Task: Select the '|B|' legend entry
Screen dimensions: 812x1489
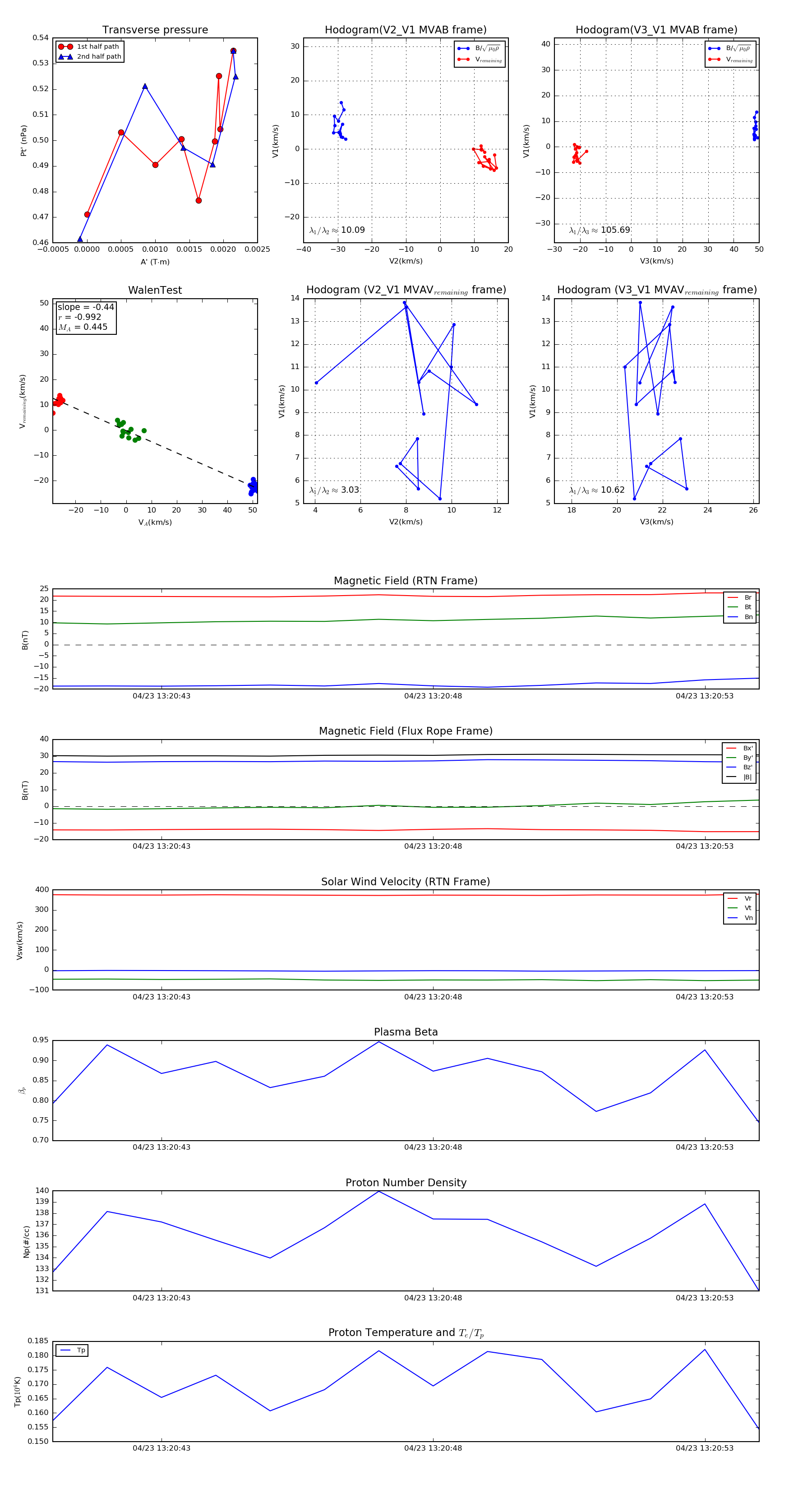Action: coord(739,777)
